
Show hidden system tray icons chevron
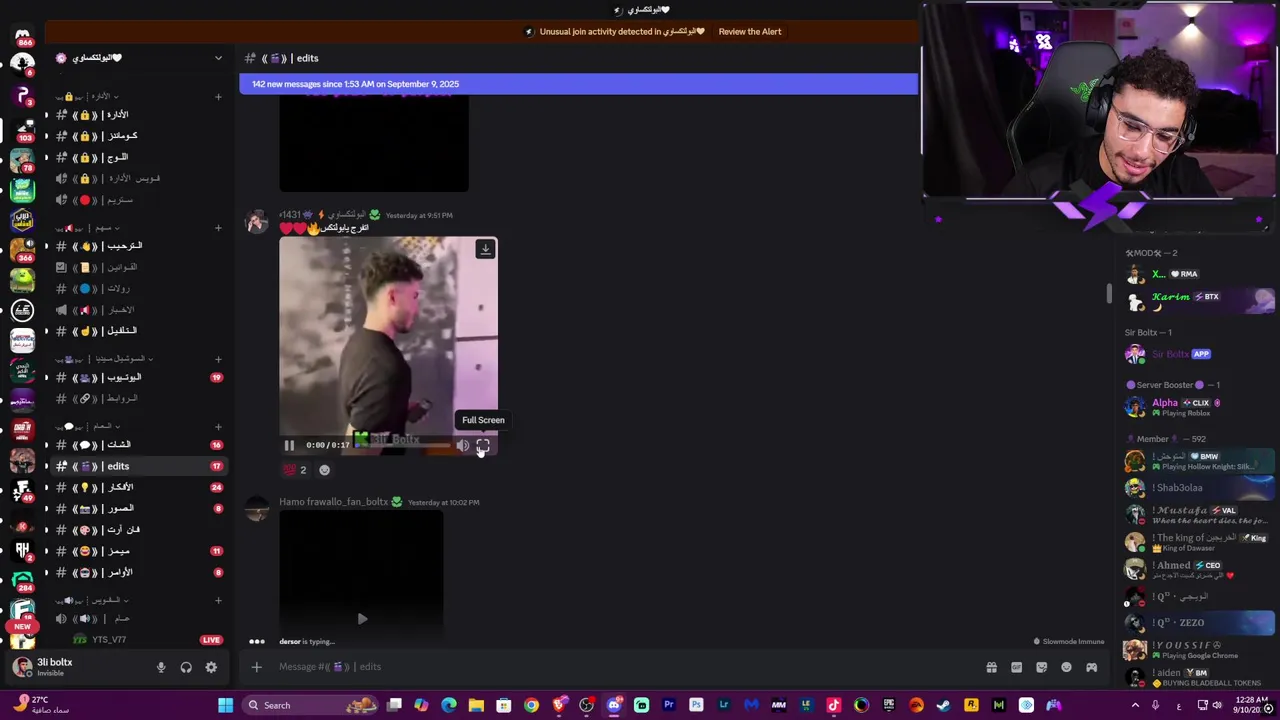pos(1135,705)
